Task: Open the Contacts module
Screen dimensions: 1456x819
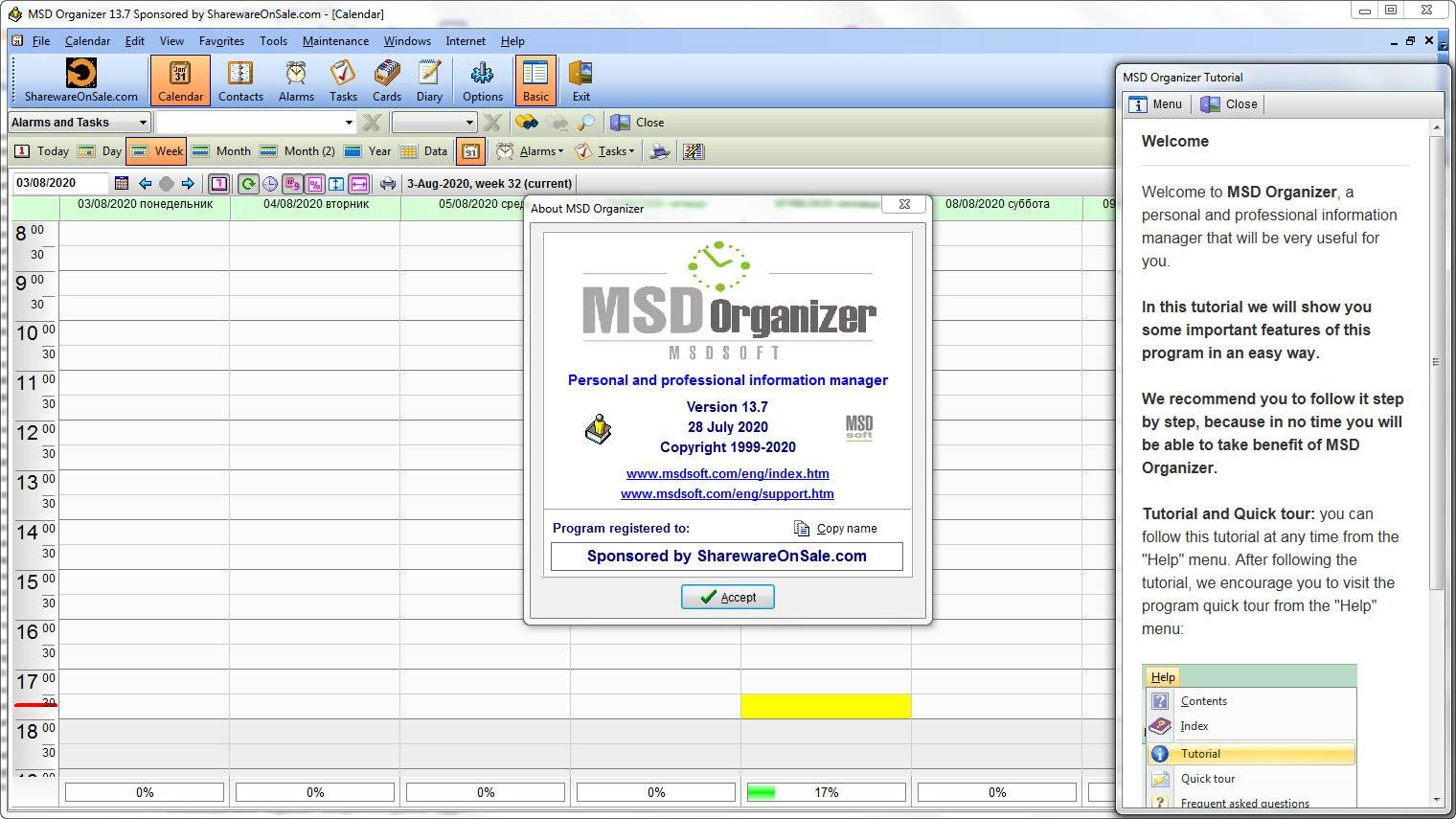Action: [x=240, y=80]
